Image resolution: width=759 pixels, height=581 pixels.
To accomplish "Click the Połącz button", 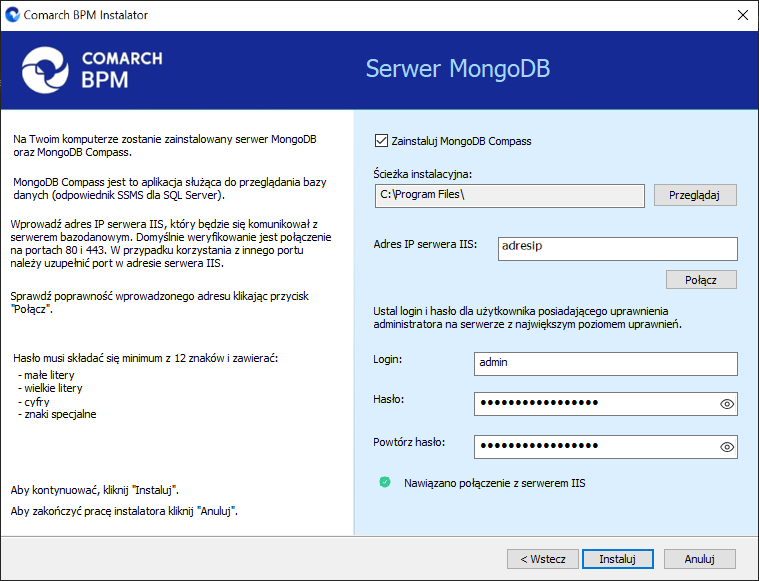I will click(701, 280).
